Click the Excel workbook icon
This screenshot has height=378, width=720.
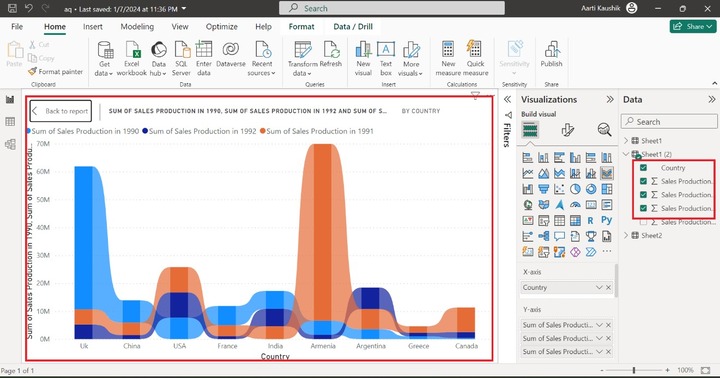click(x=132, y=59)
